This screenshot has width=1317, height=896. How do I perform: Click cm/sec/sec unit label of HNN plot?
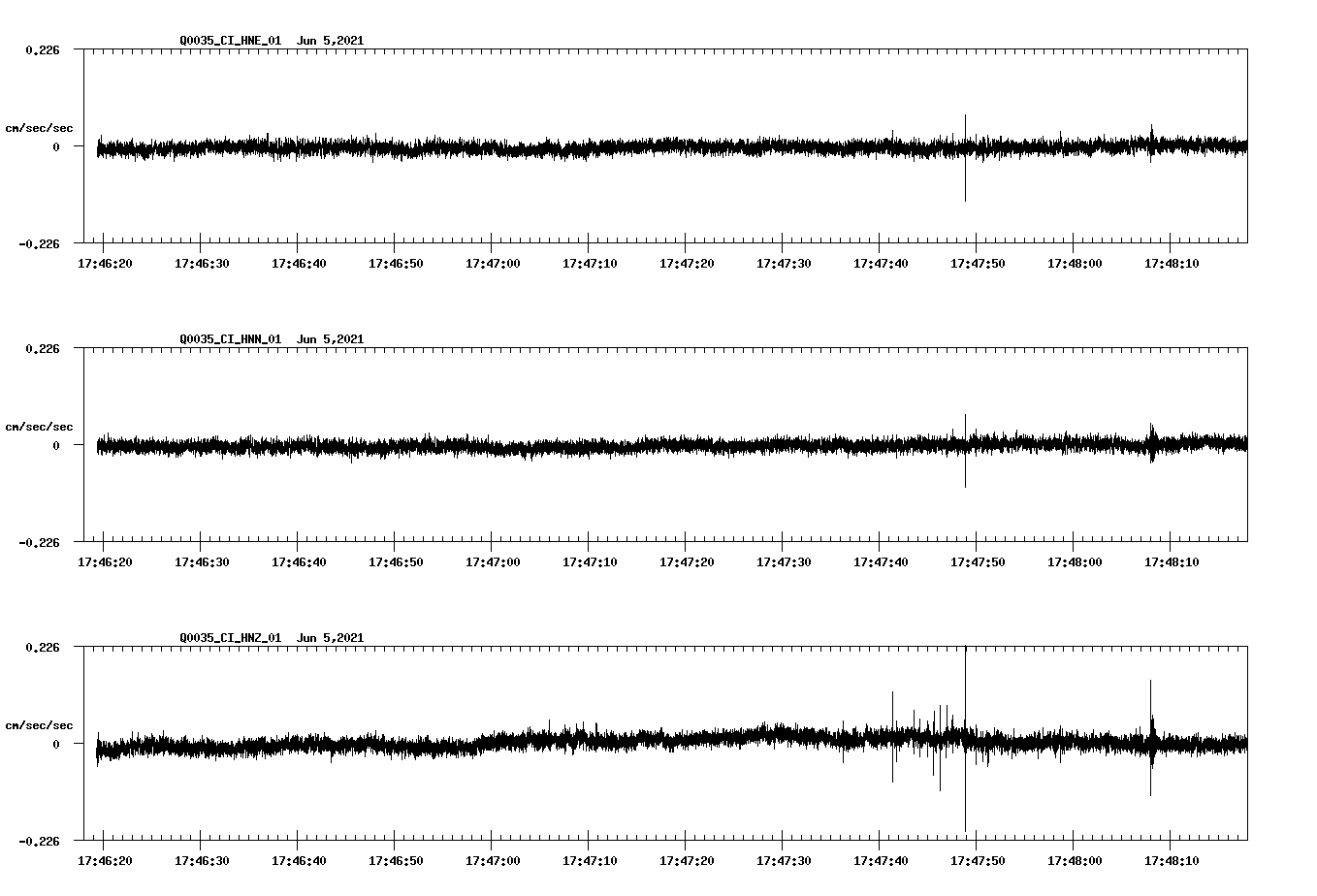39,427
